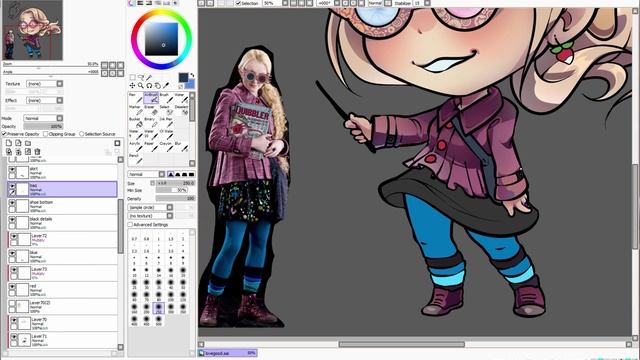This screenshot has height=360, width=640.
Task: Toggle the Selection checkbox in top toolbar
Action: point(238,3)
